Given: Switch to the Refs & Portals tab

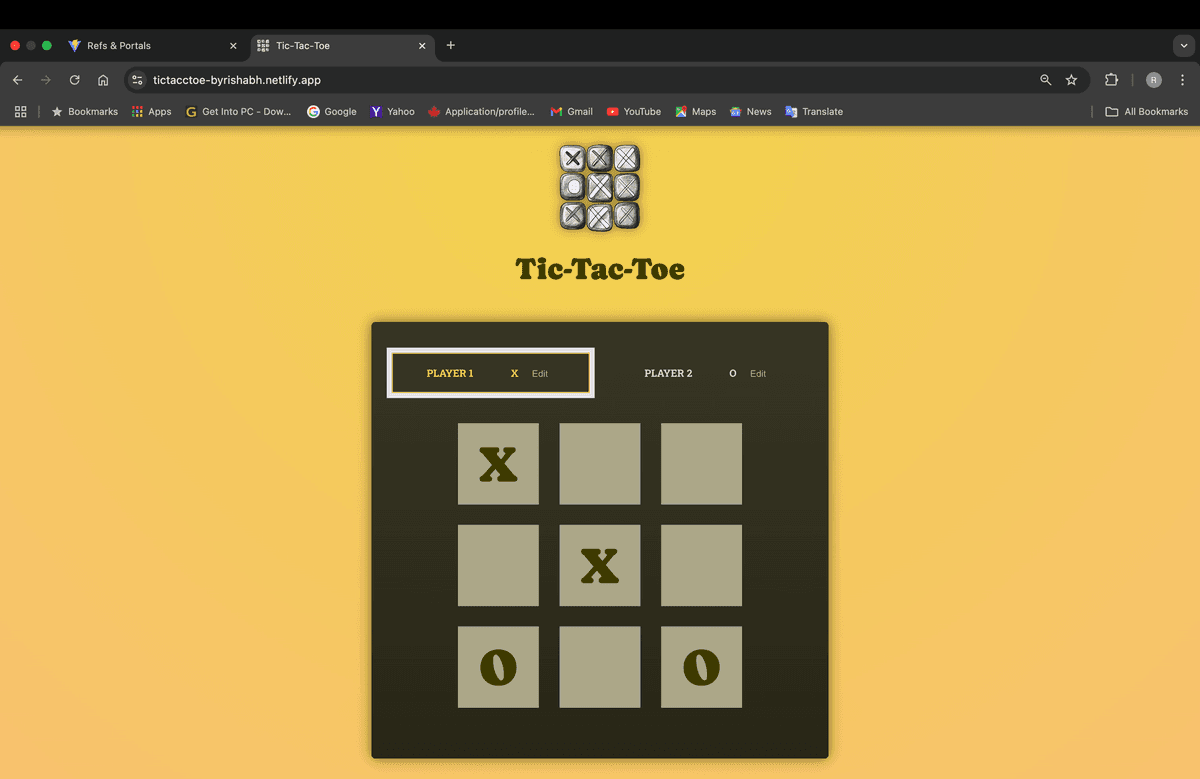Looking at the screenshot, I should click(x=150, y=46).
